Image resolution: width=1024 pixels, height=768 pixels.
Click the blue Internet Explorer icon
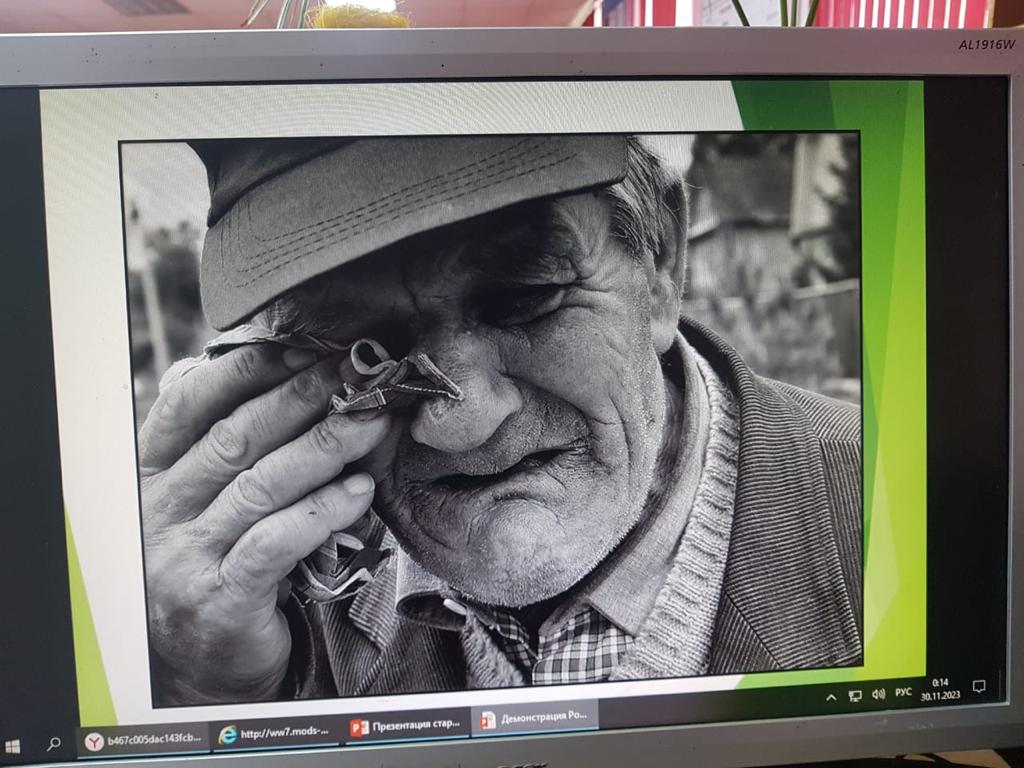228,735
